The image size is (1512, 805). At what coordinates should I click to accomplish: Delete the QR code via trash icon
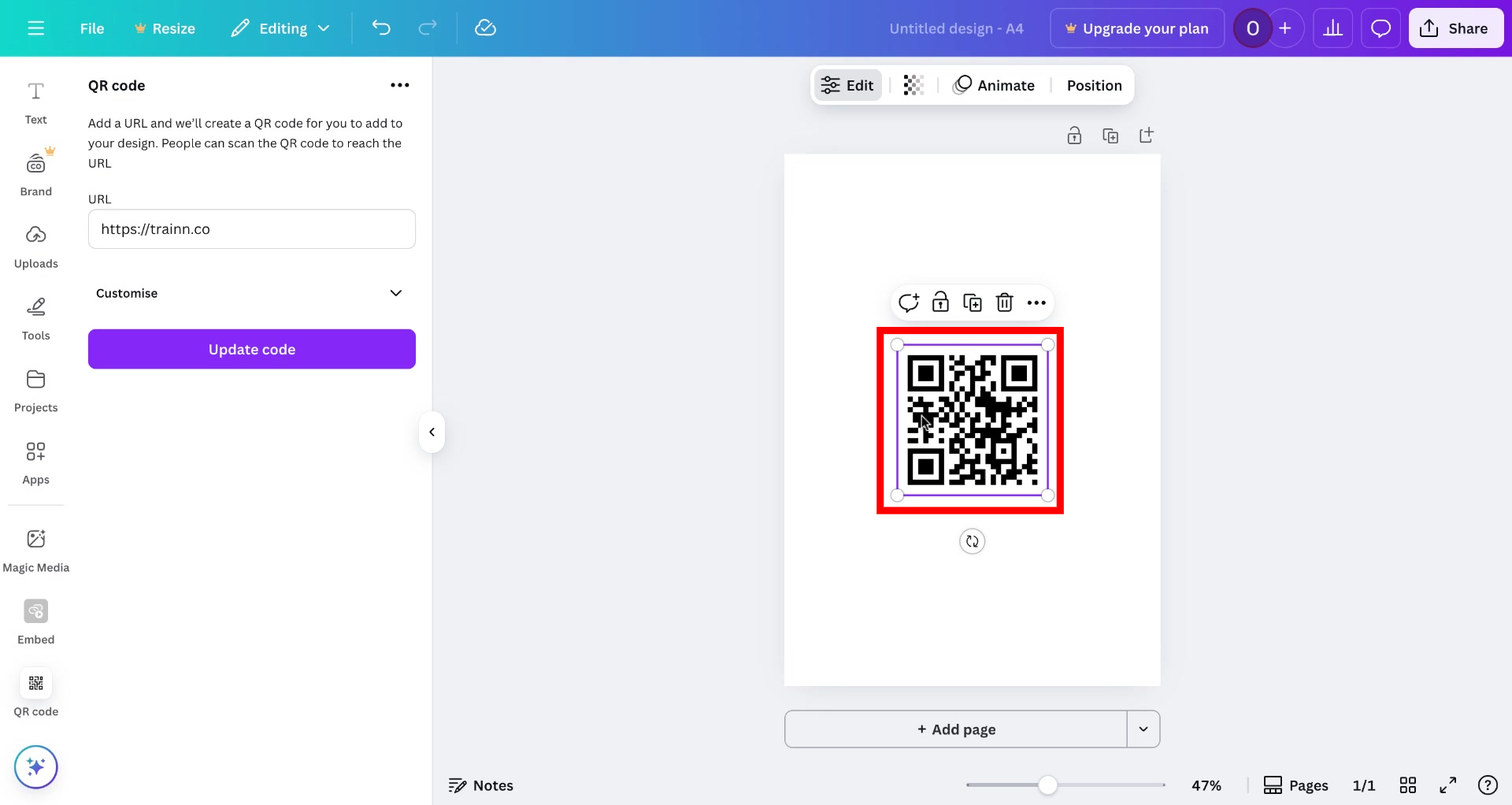pos(1005,302)
